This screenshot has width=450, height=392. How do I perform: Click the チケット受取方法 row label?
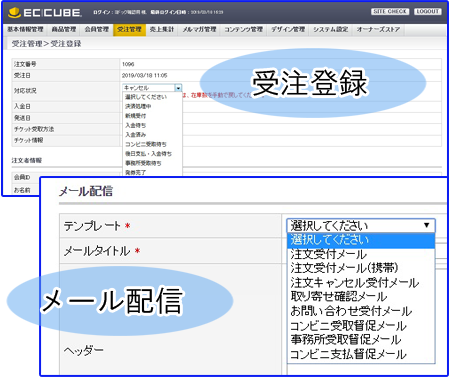tap(34, 129)
